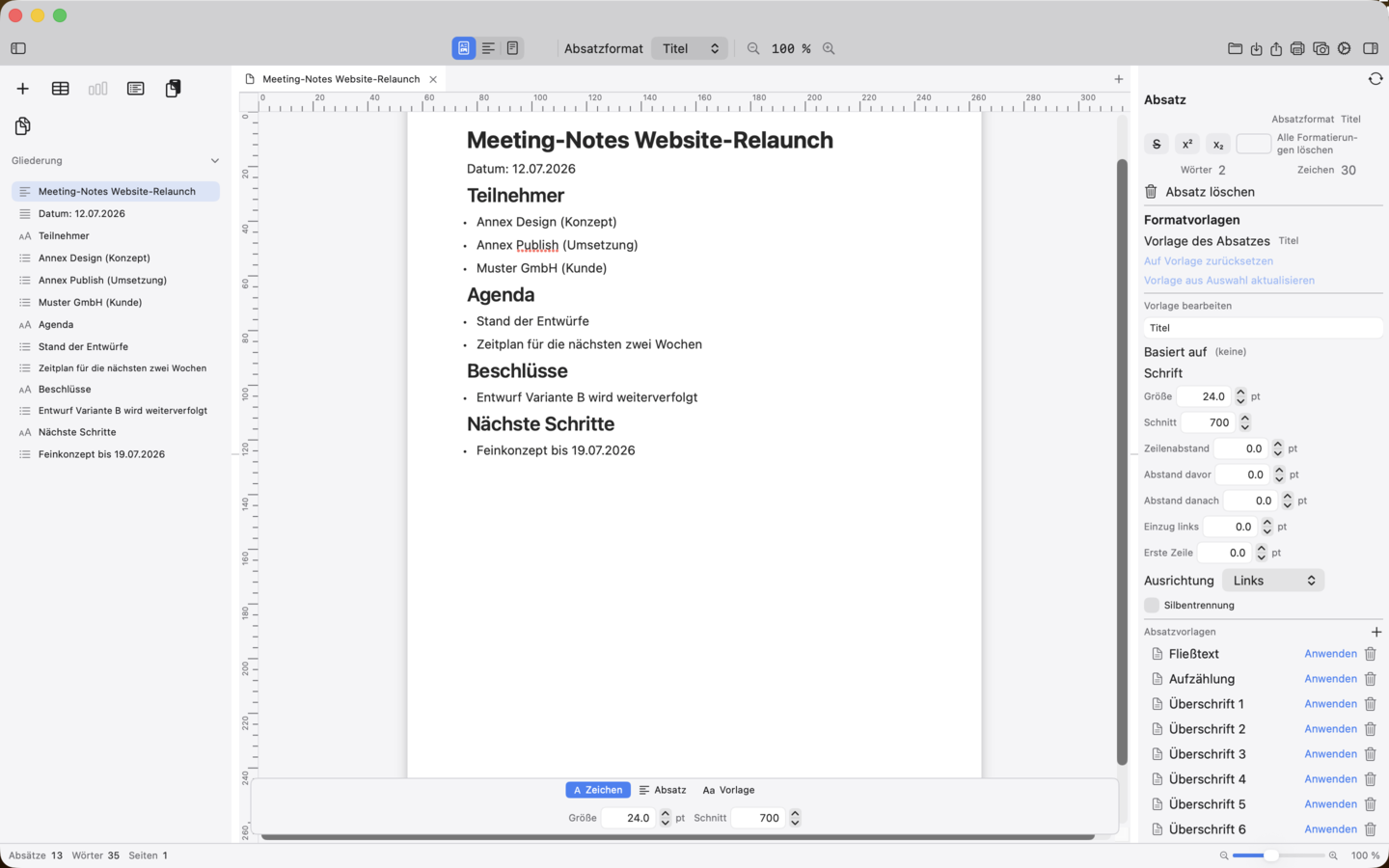The width and height of the screenshot is (1389, 868).
Task: Click the printer icon in the toolbar
Action: point(1297,48)
